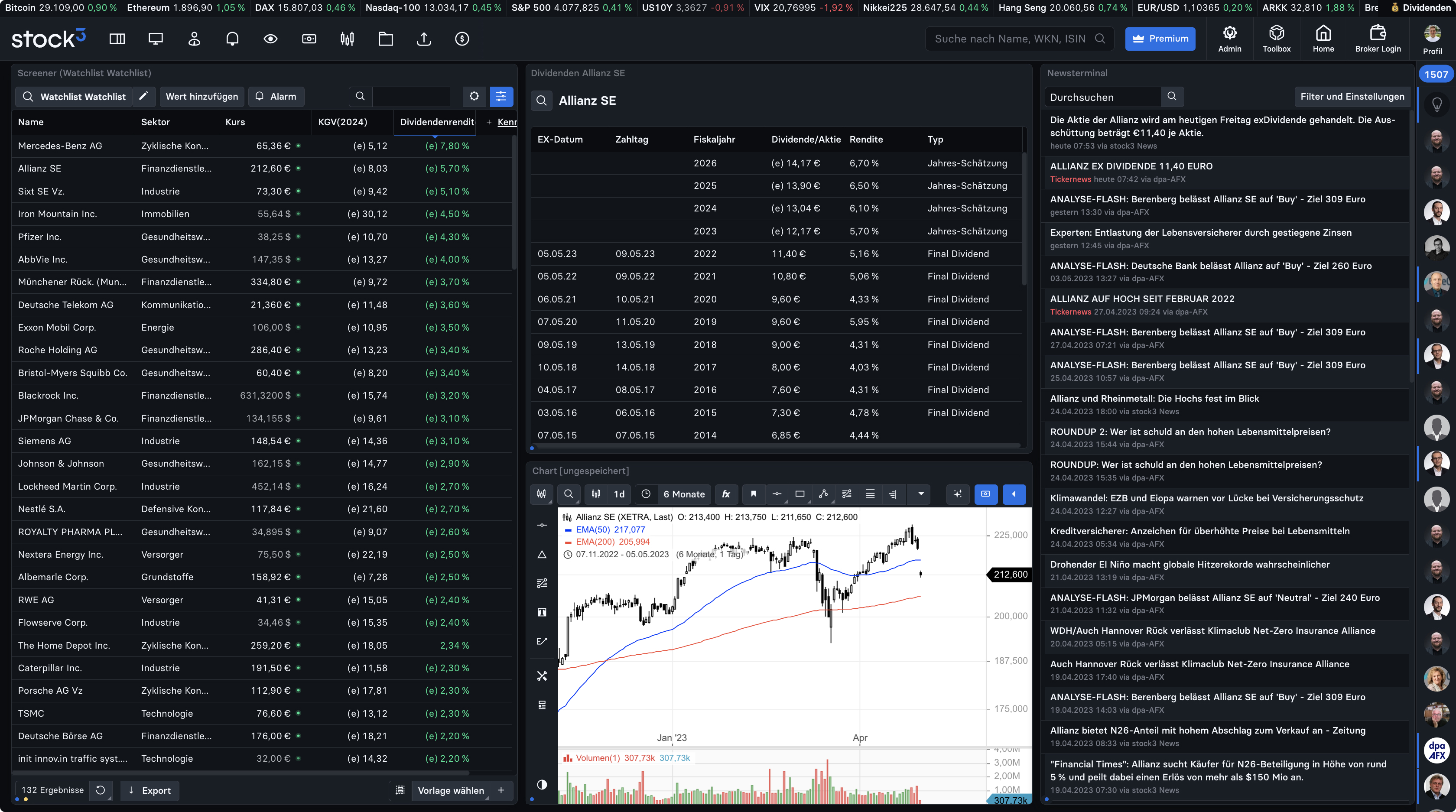Open the fx indicators button
Viewport: 1456px width, 812px height.
726,494
